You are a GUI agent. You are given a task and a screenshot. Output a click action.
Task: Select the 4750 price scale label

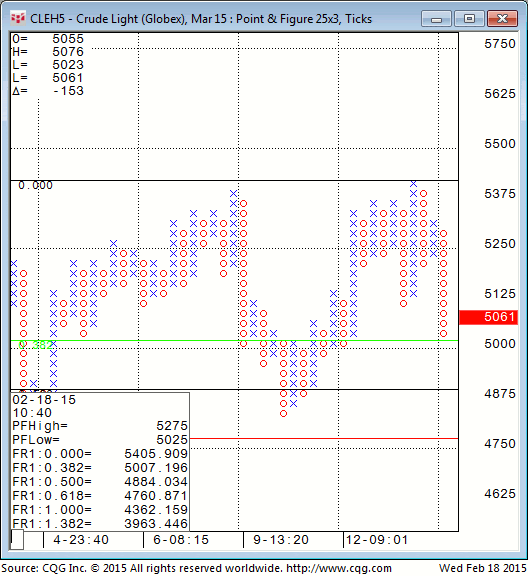(500, 443)
